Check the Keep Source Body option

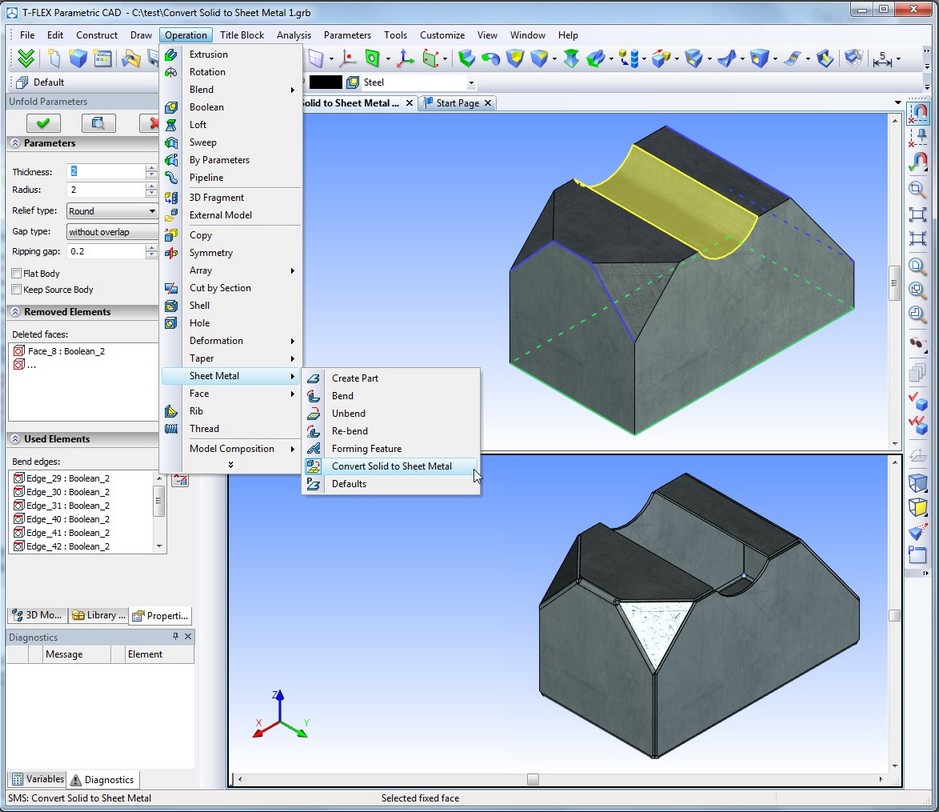point(16,290)
